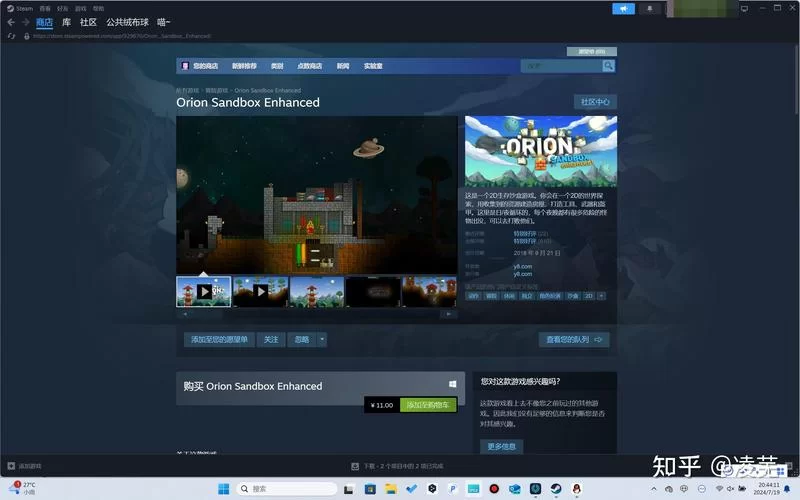
Task: Click 查看您的队列 button
Action: [574, 339]
